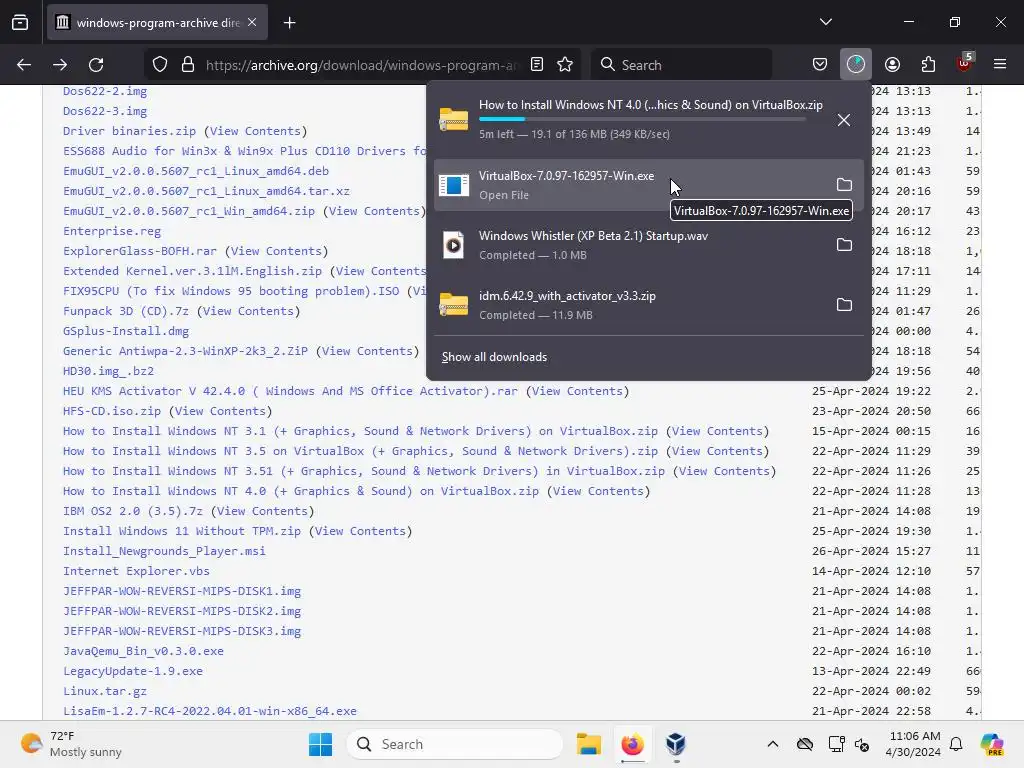Show VirtualBox exe in folder
Viewport: 1024px width, 768px height.
tap(844, 185)
